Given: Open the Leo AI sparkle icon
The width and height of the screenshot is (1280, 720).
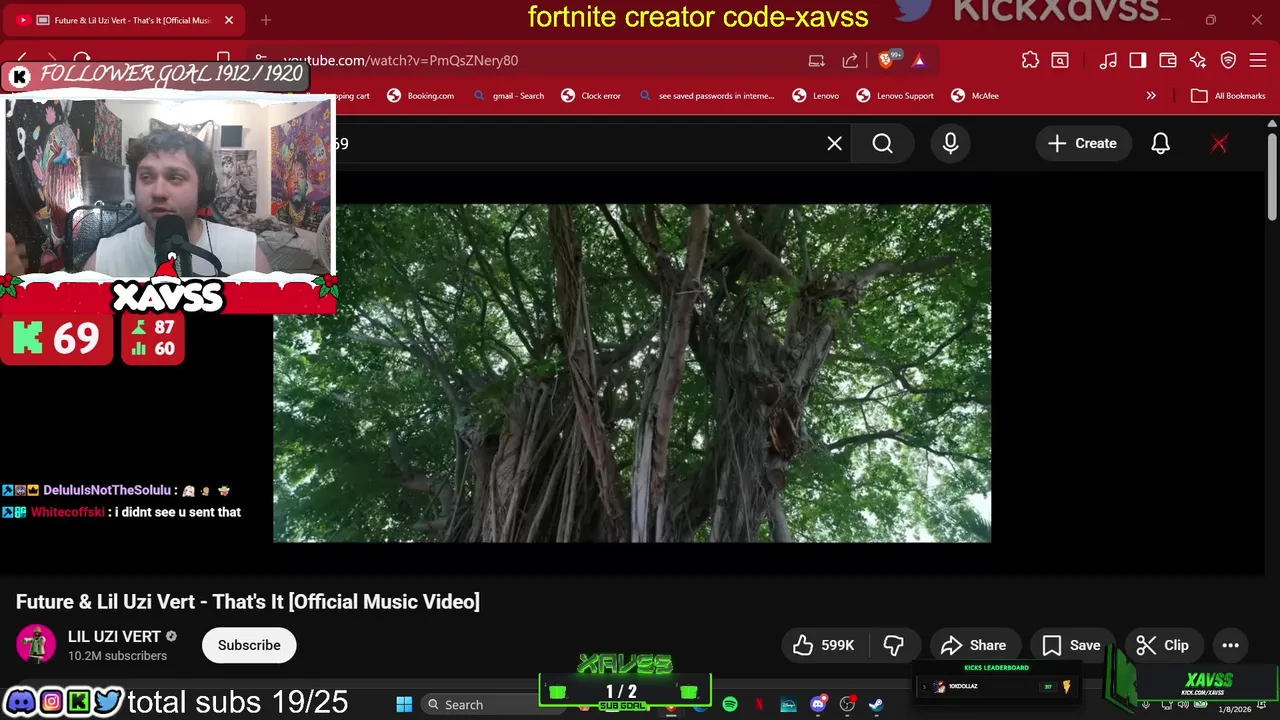Looking at the screenshot, I should pyautogui.click(x=1198, y=60).
